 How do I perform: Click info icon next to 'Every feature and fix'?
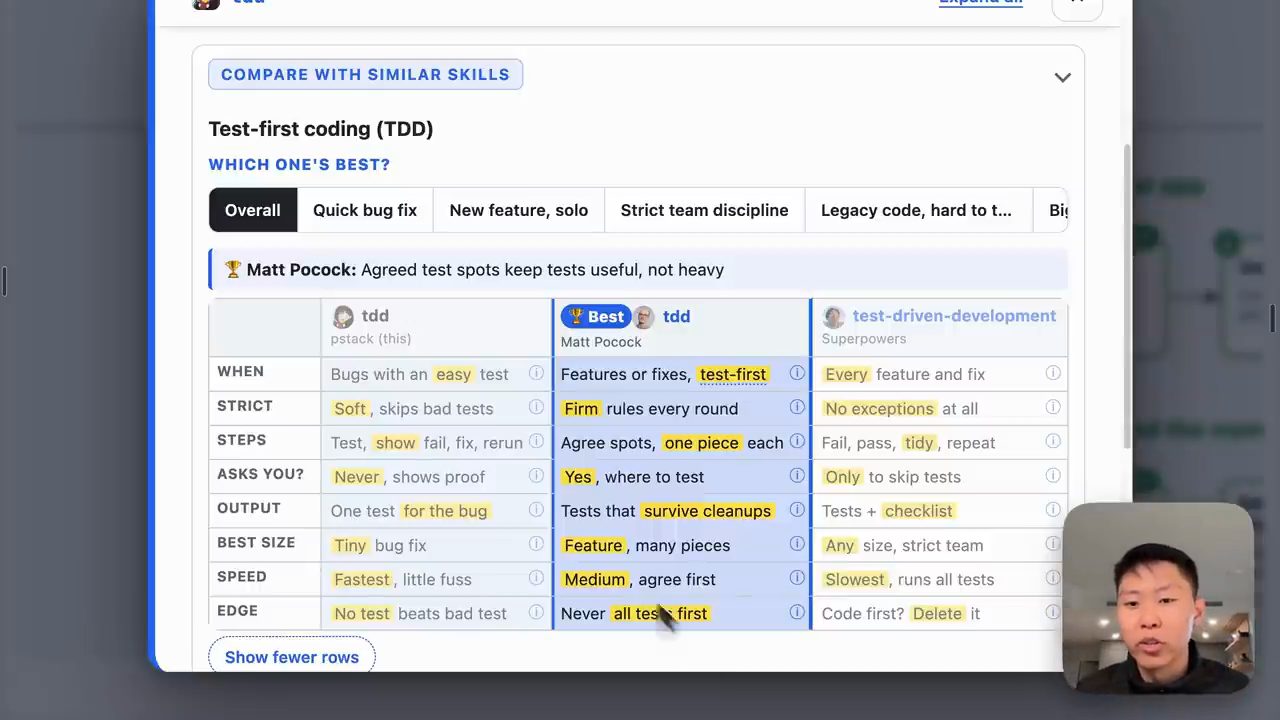tap(1053, 373)
